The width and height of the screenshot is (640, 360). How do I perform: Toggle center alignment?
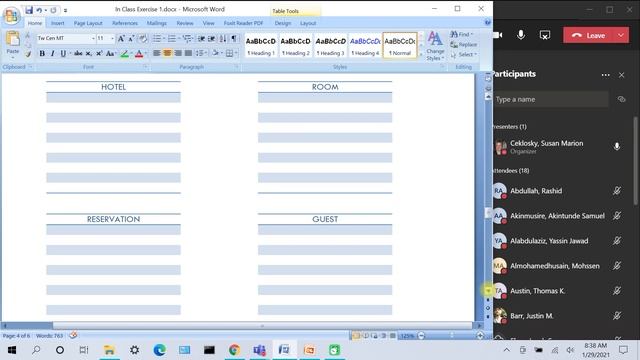[x=167, y=53]
